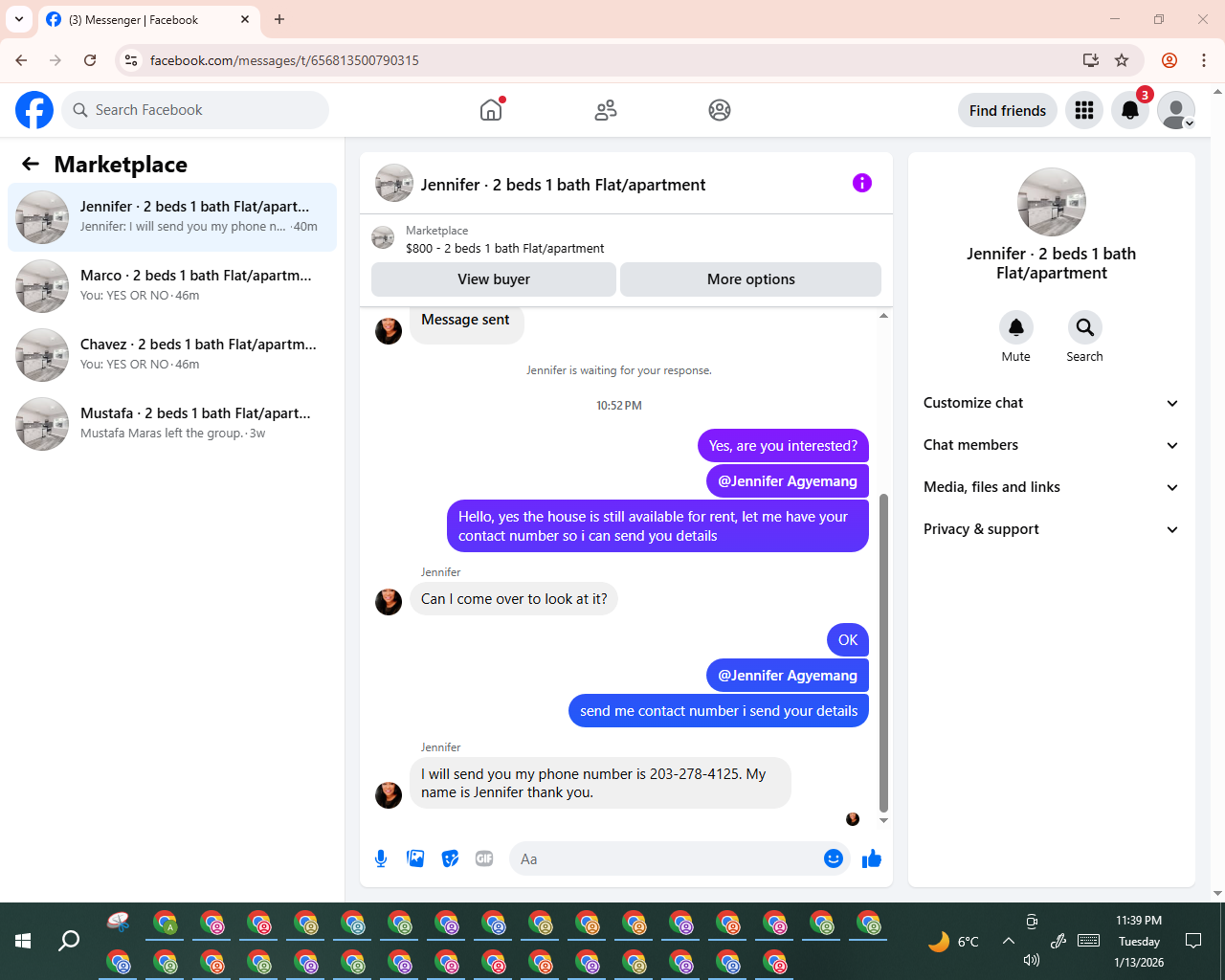Go to the Home feed icon
This screenshot has width=1225, height=980.
coord(491,110)
